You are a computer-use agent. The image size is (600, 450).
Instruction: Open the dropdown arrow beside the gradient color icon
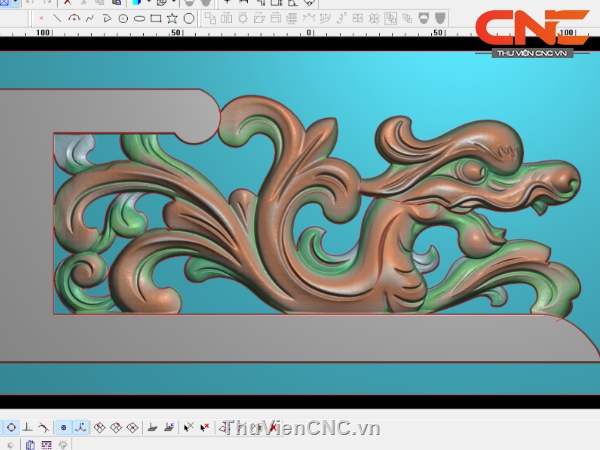pyautogui.click(x=149, y=3)
